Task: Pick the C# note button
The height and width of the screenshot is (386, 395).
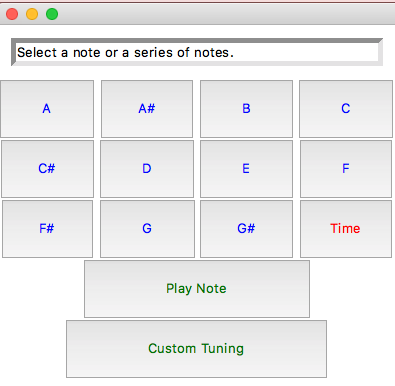Action: [x=47, y=169]
